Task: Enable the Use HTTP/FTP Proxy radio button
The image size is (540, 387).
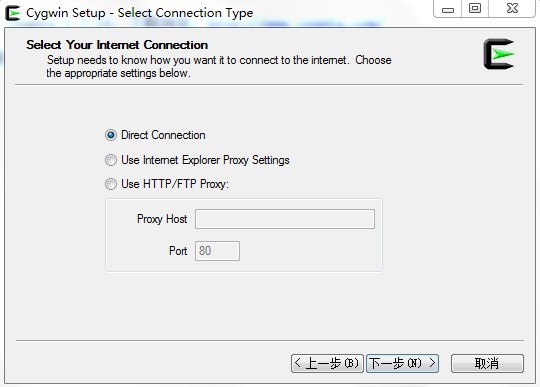Action: click(x=111, y=184)
